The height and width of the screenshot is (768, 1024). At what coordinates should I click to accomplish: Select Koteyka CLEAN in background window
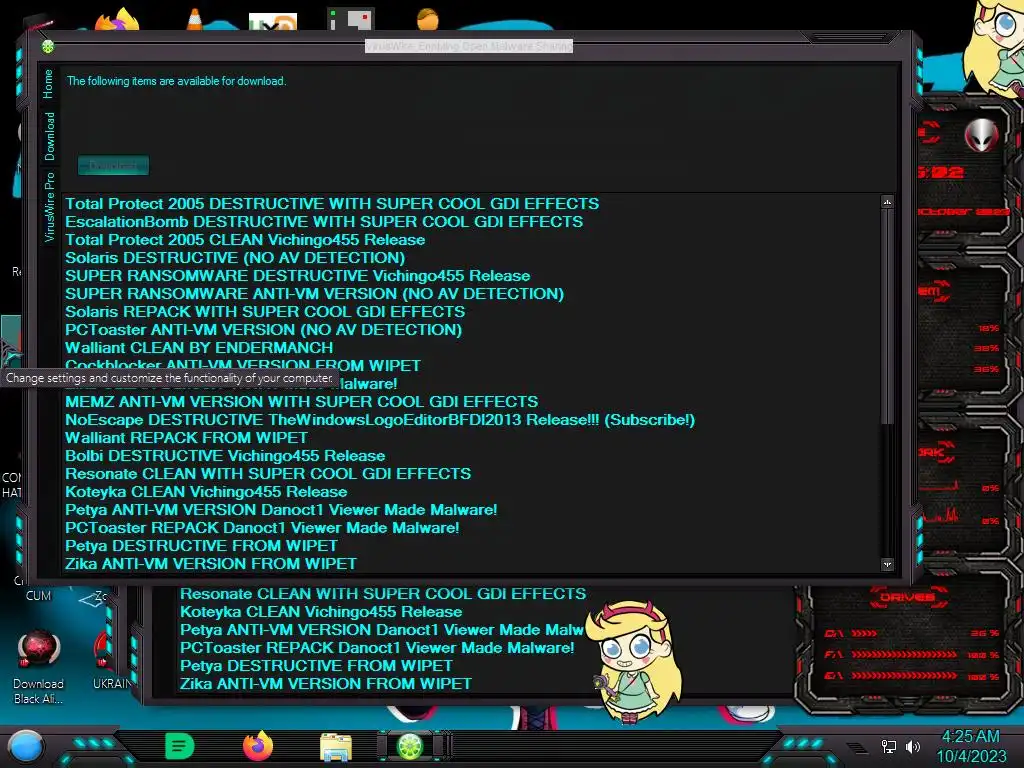pos(321,612)
